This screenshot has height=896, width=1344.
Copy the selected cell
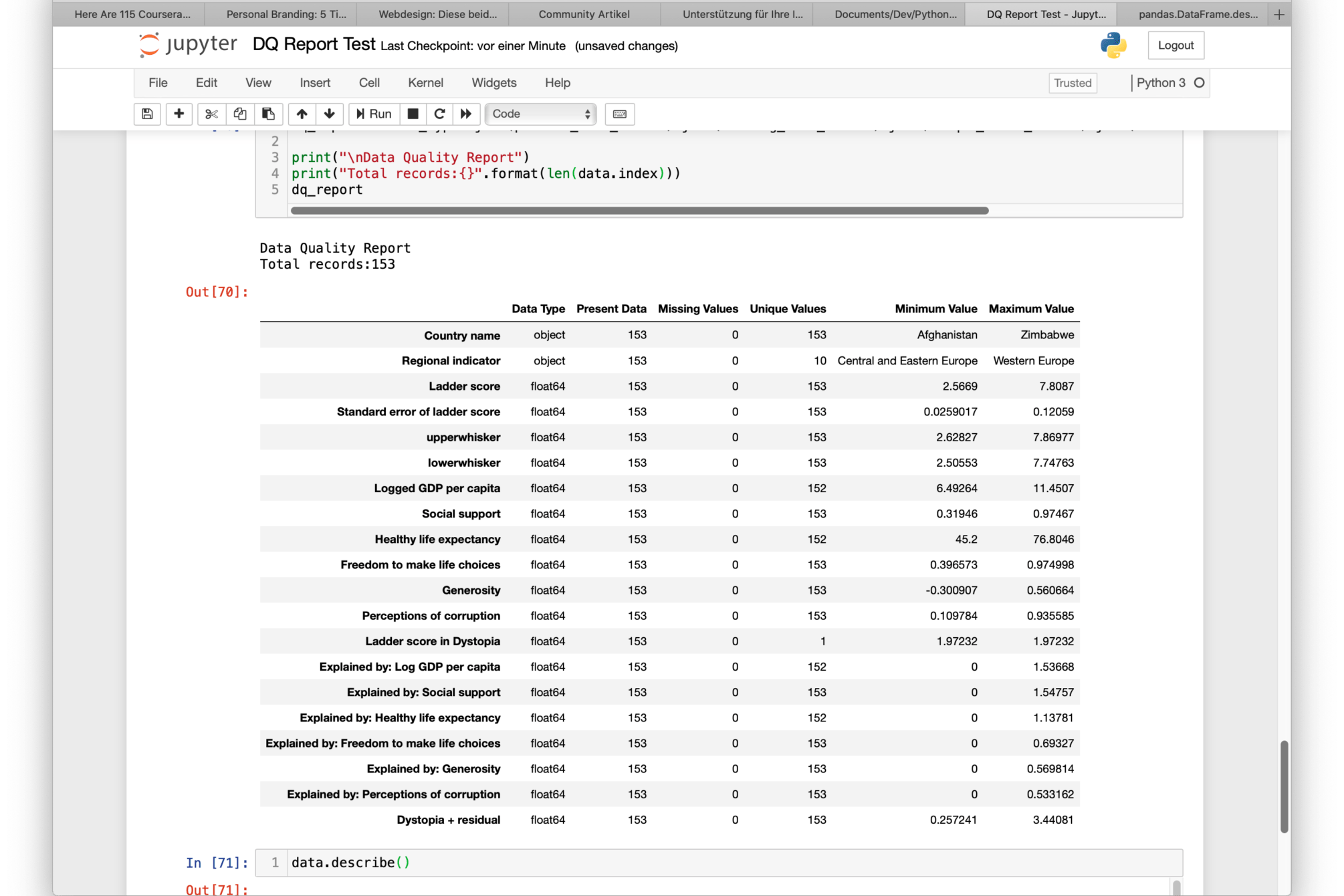[239, 114]
